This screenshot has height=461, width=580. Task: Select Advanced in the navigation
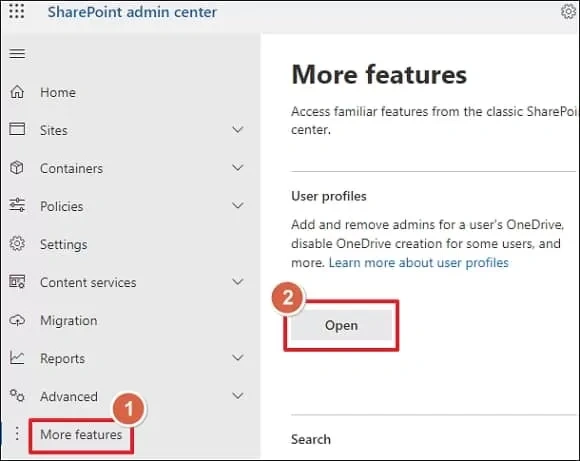tap(69, 397)
